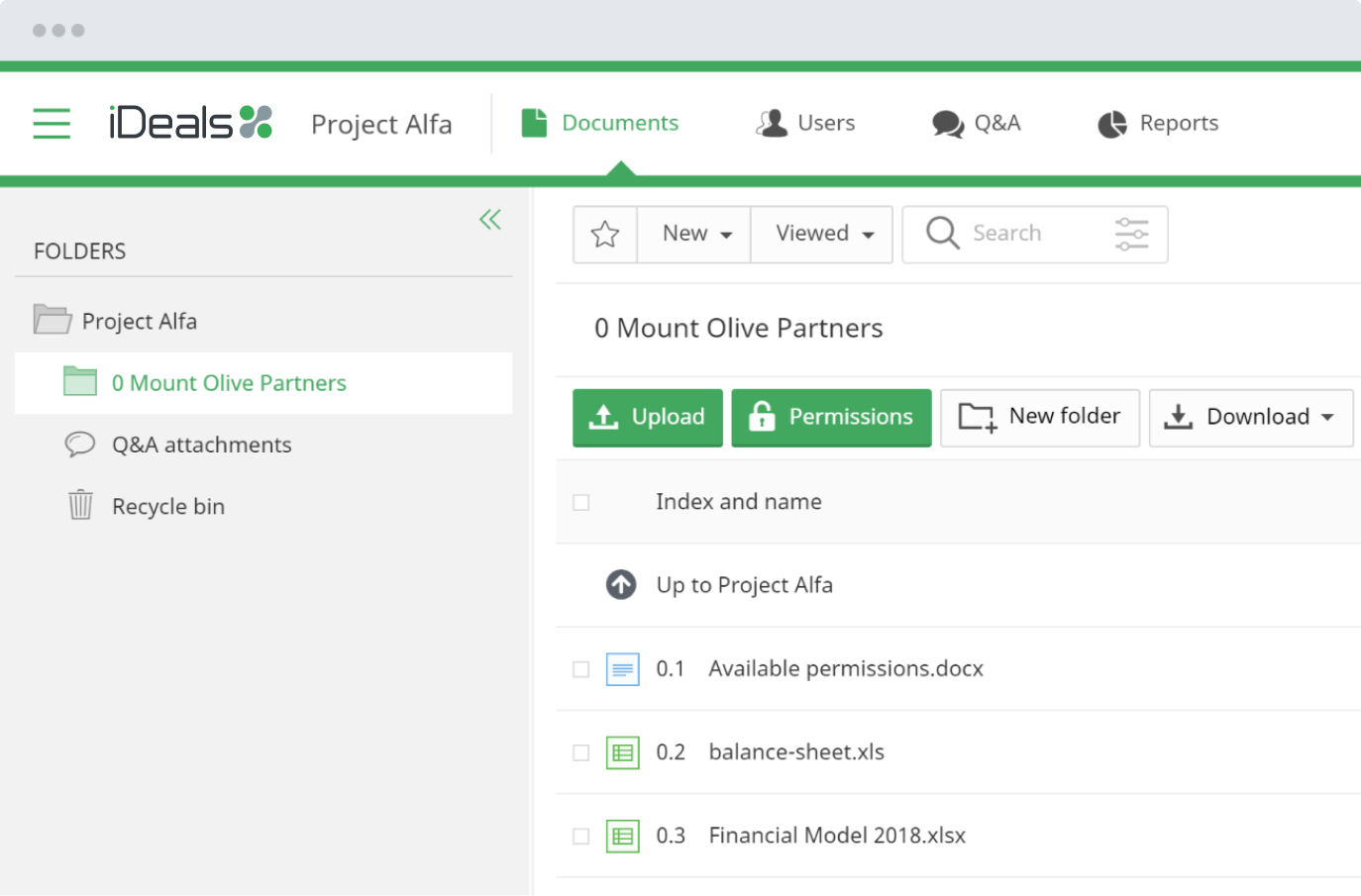Open the Recycle bin
1361x896 pixels.
point(167,507)
